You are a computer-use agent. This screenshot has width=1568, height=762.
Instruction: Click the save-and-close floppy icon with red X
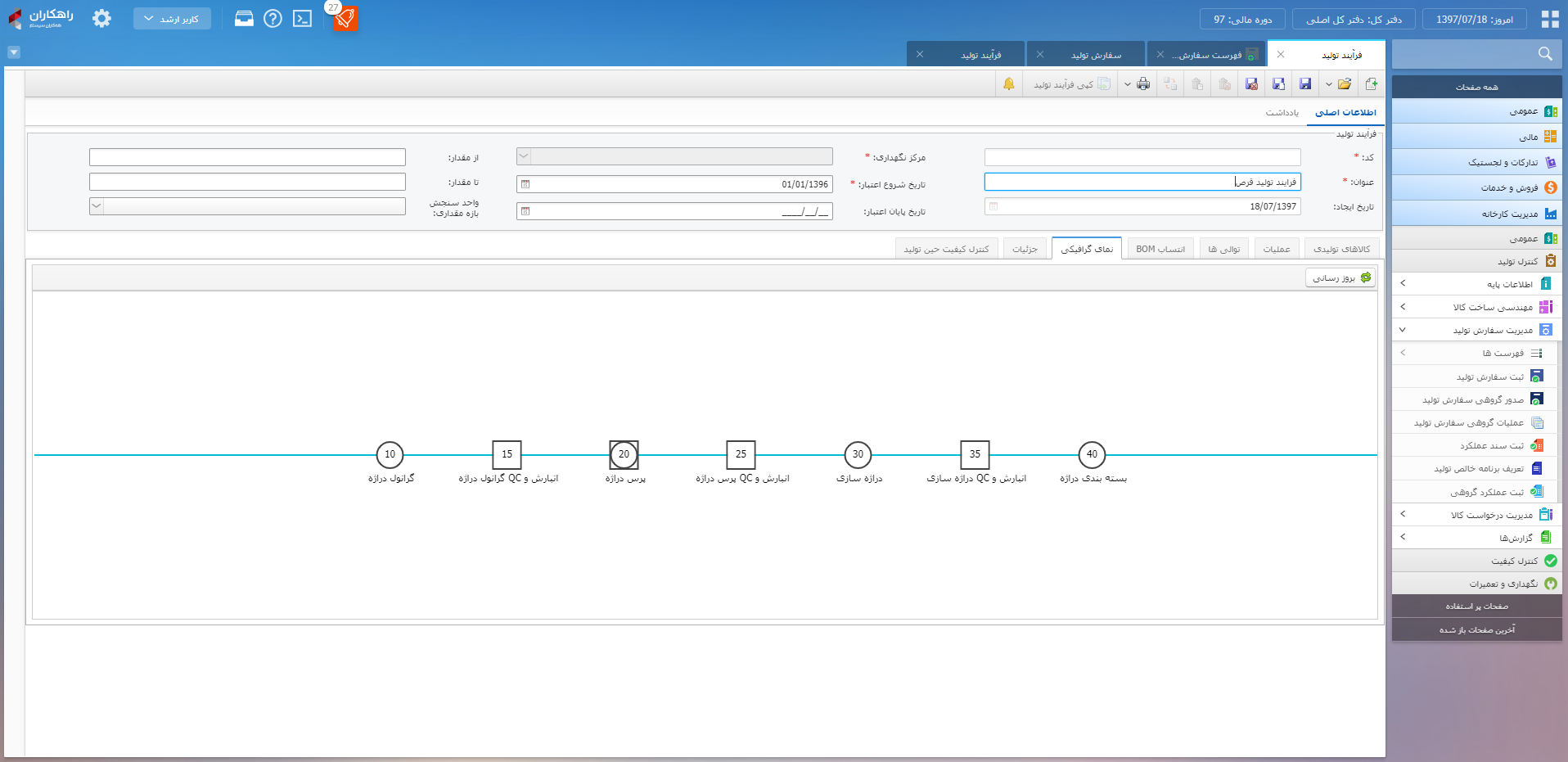1251,84
